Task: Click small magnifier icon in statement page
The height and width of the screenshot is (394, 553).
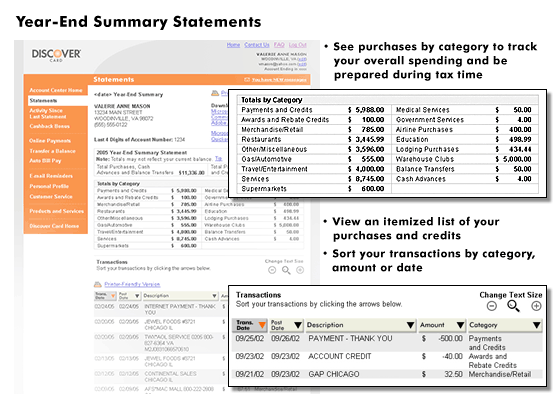Action: point(286,270)
